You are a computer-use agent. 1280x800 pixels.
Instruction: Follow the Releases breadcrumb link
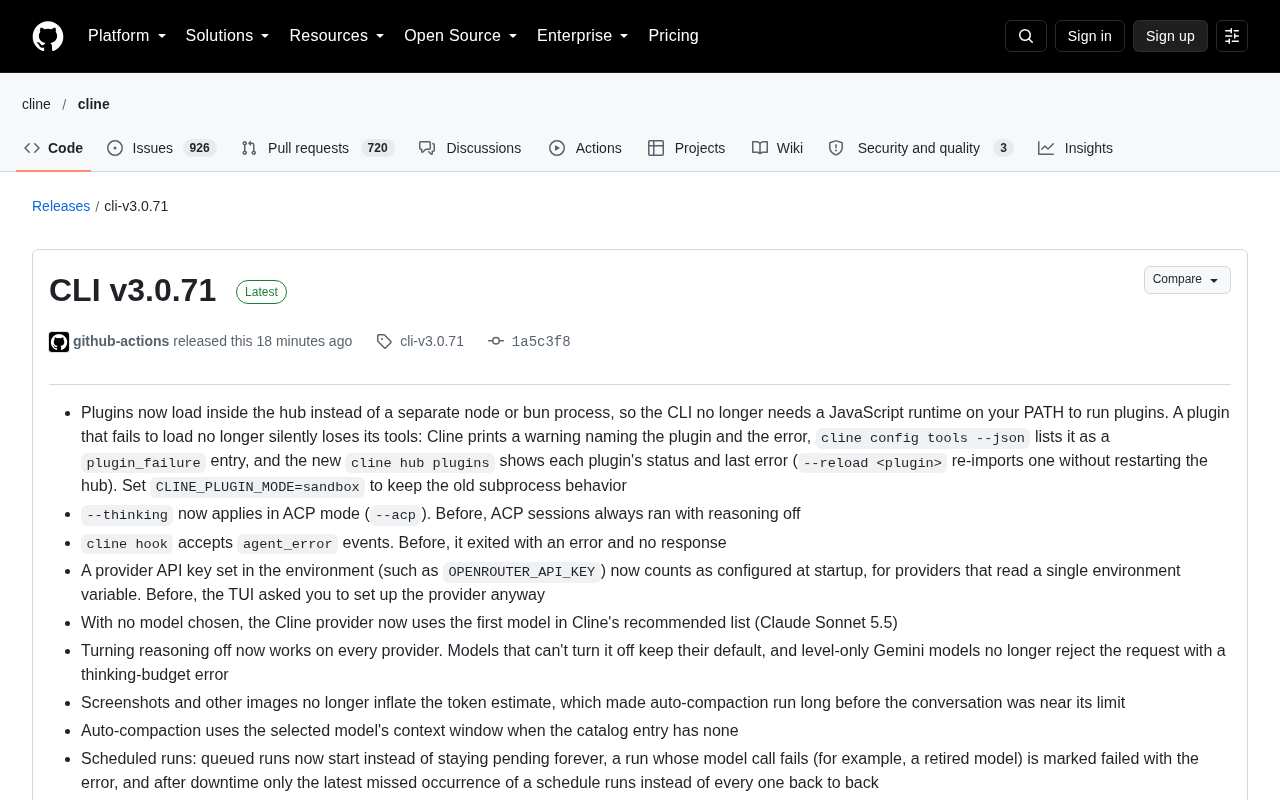pyautogui.click(x=61, y=206)
